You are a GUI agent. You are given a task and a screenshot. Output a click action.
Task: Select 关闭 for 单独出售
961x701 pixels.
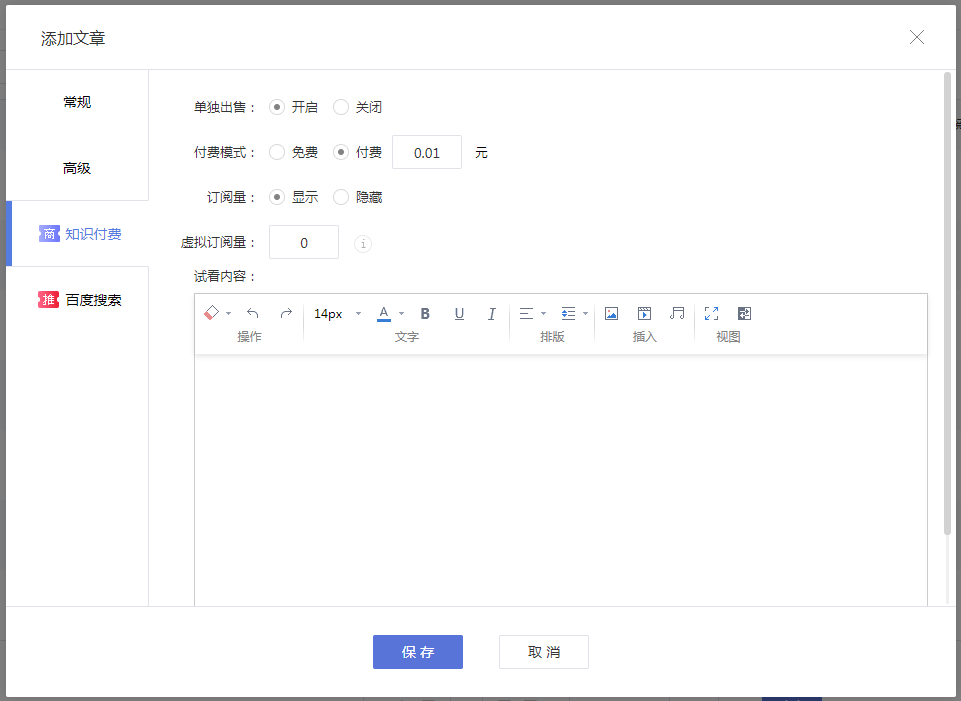pyautogui.click(x=341, y=107)
